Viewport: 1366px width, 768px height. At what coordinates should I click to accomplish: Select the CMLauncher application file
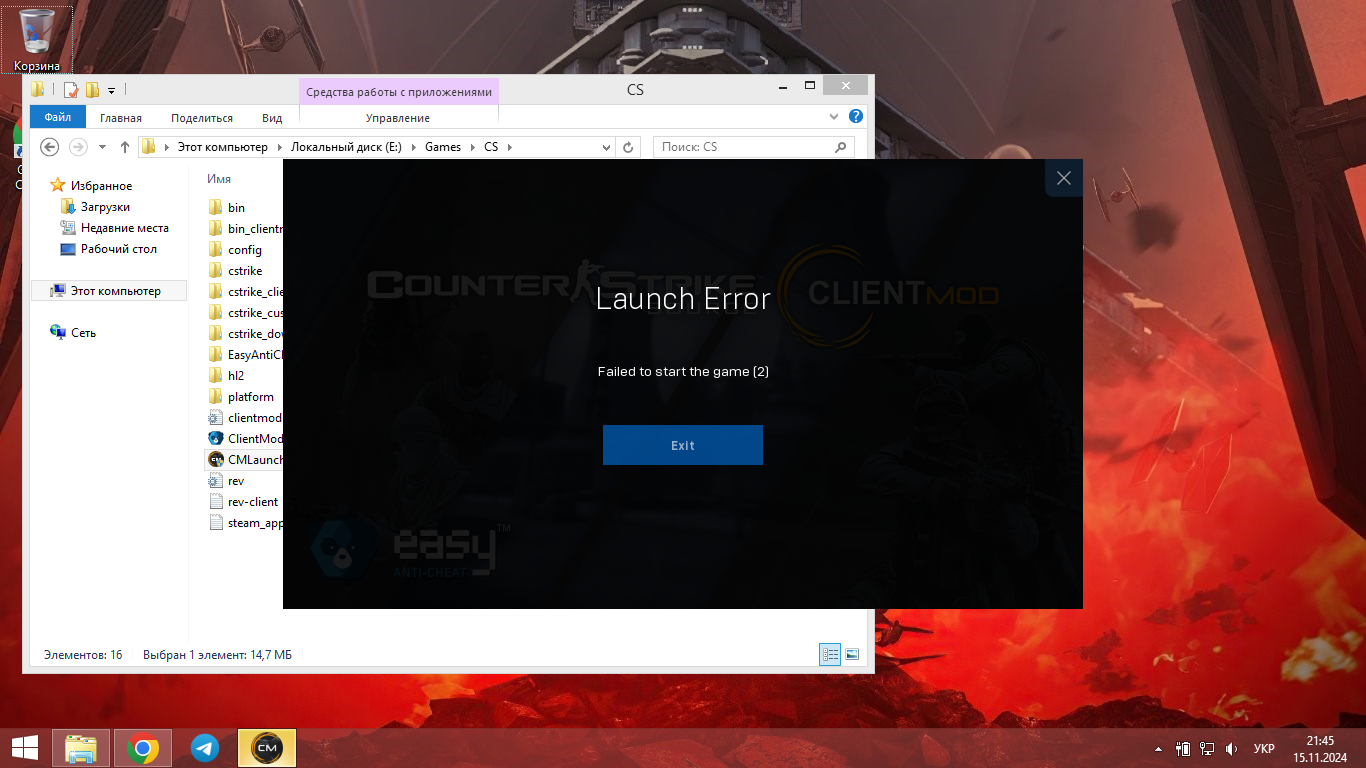click(x=245, y=460)
